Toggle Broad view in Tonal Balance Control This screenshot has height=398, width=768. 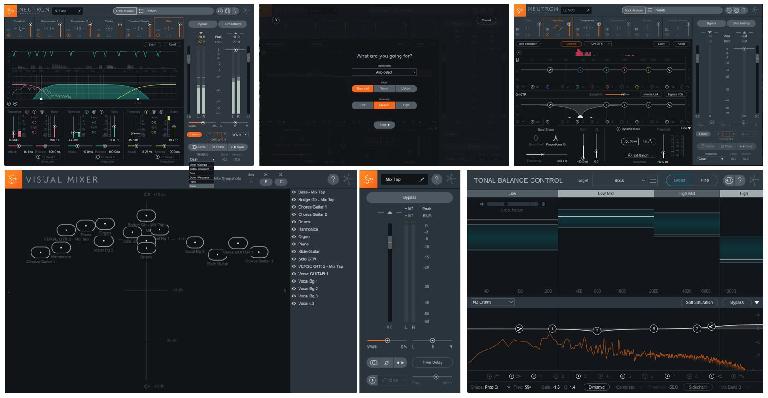coord(679,181)
